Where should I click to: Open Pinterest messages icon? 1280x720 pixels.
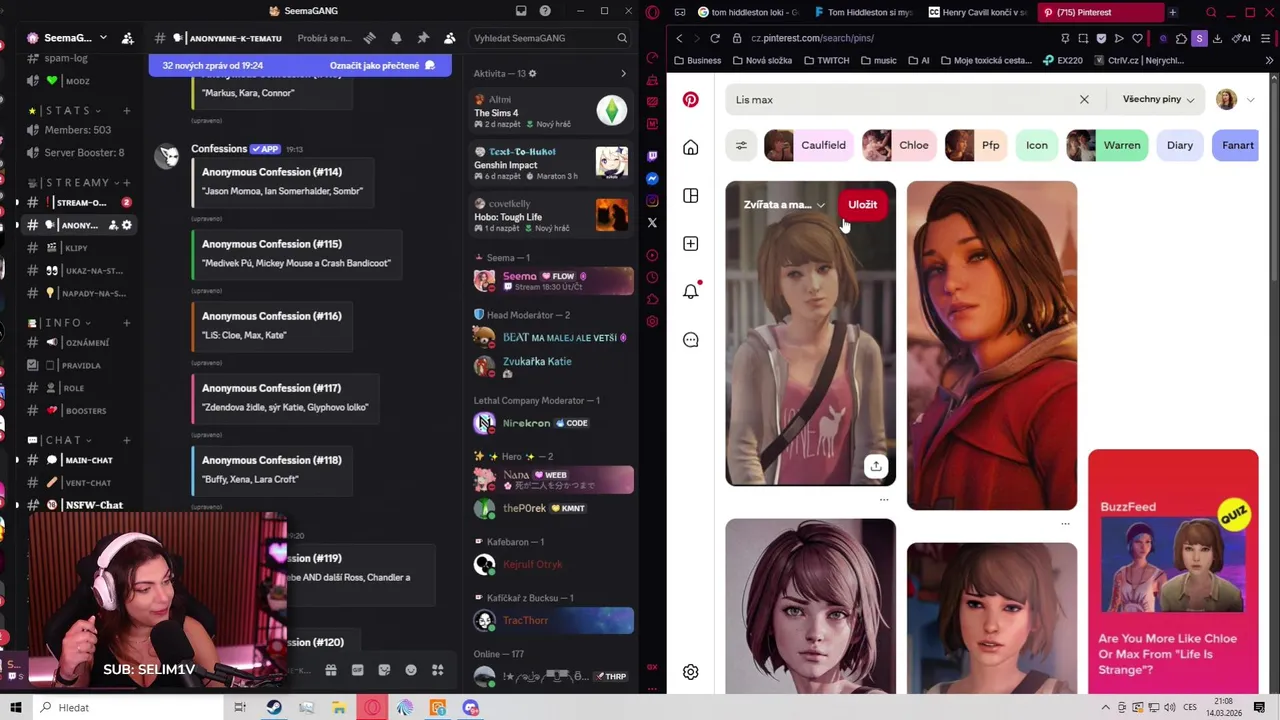pos(691,340)
